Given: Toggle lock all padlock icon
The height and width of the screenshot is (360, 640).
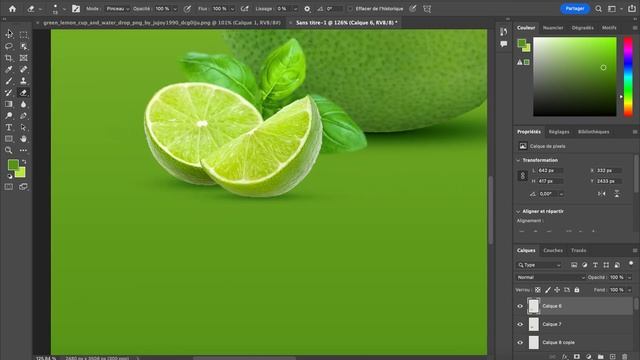Looking at the screenshot, I should (577, 290).
